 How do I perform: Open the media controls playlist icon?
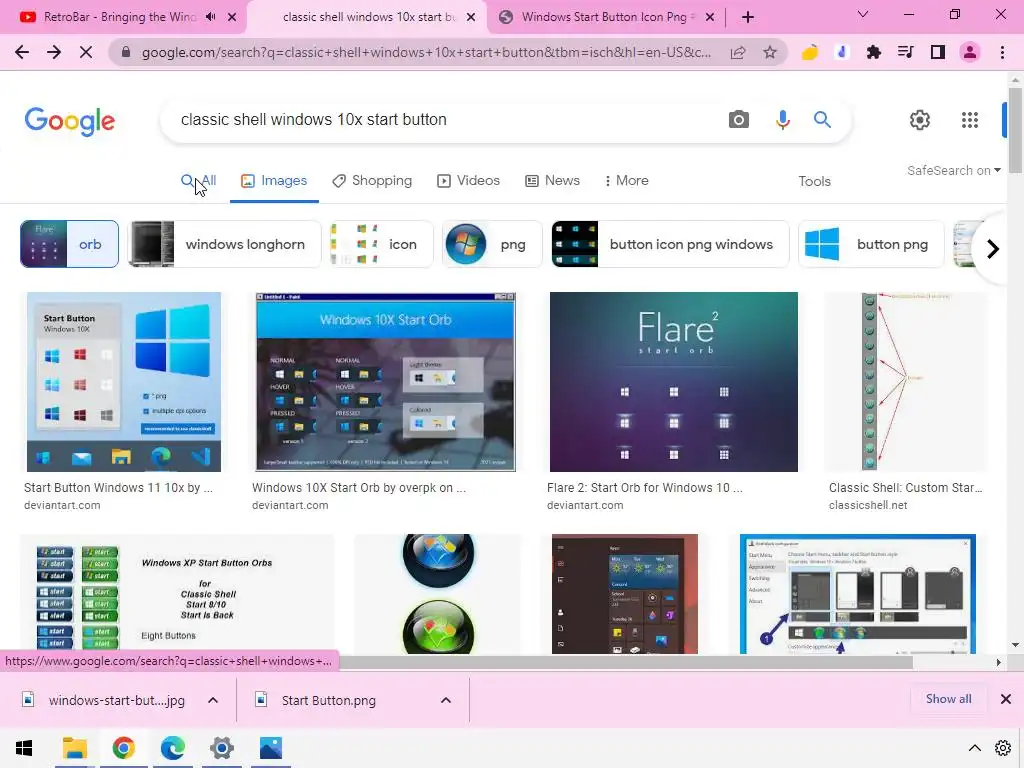905,52
